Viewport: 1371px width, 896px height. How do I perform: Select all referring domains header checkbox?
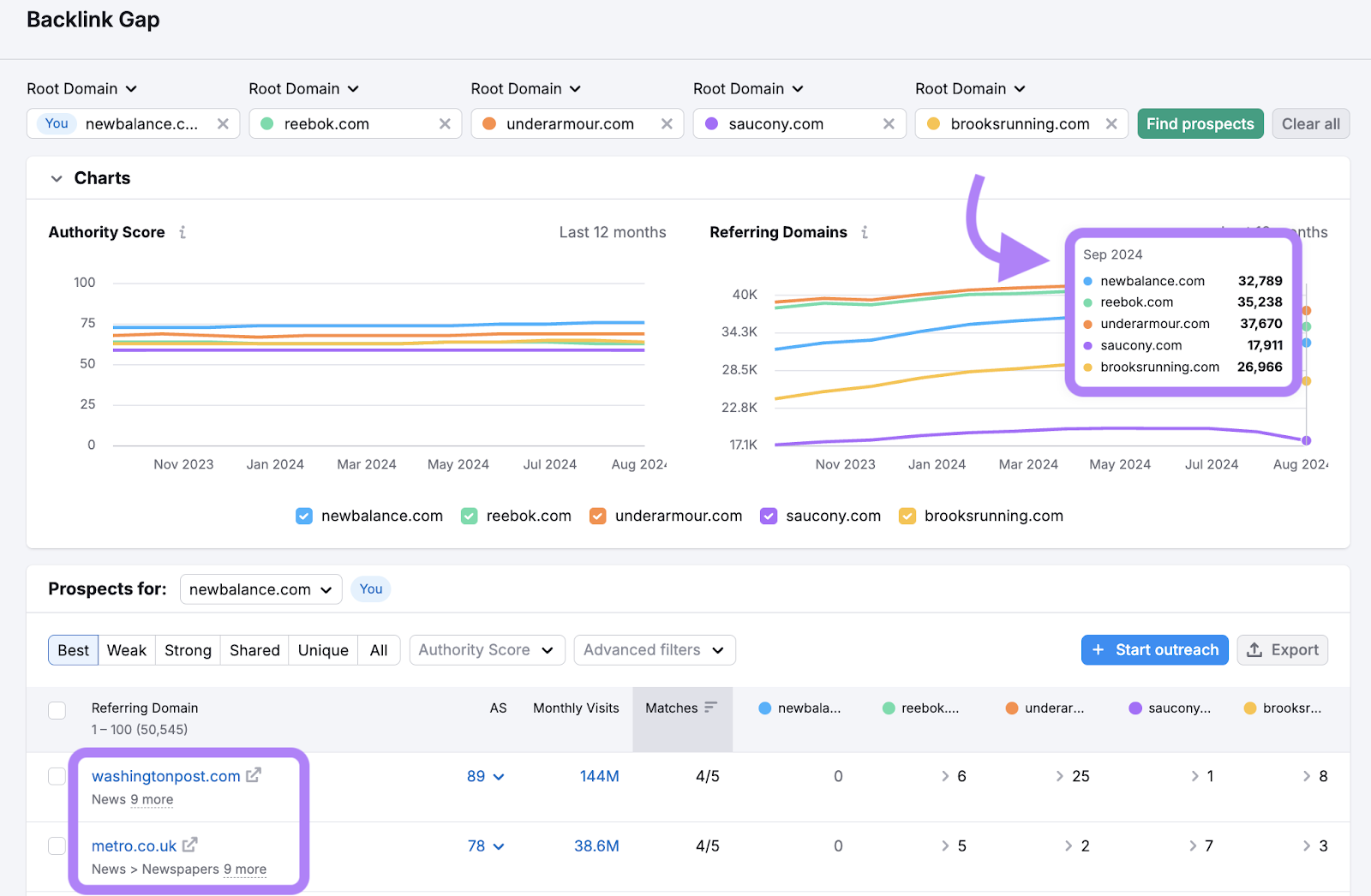click(x=57, y=710)
